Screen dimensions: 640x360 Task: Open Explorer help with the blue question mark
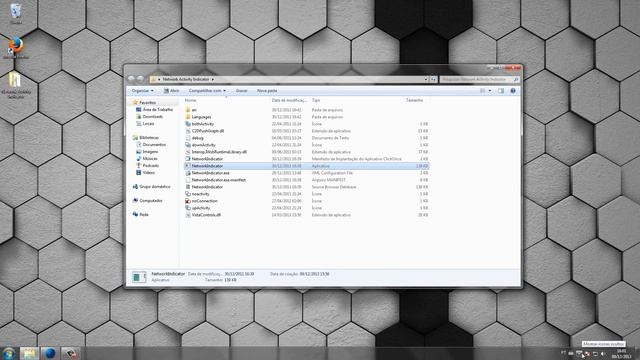click(x=513, y=91)
